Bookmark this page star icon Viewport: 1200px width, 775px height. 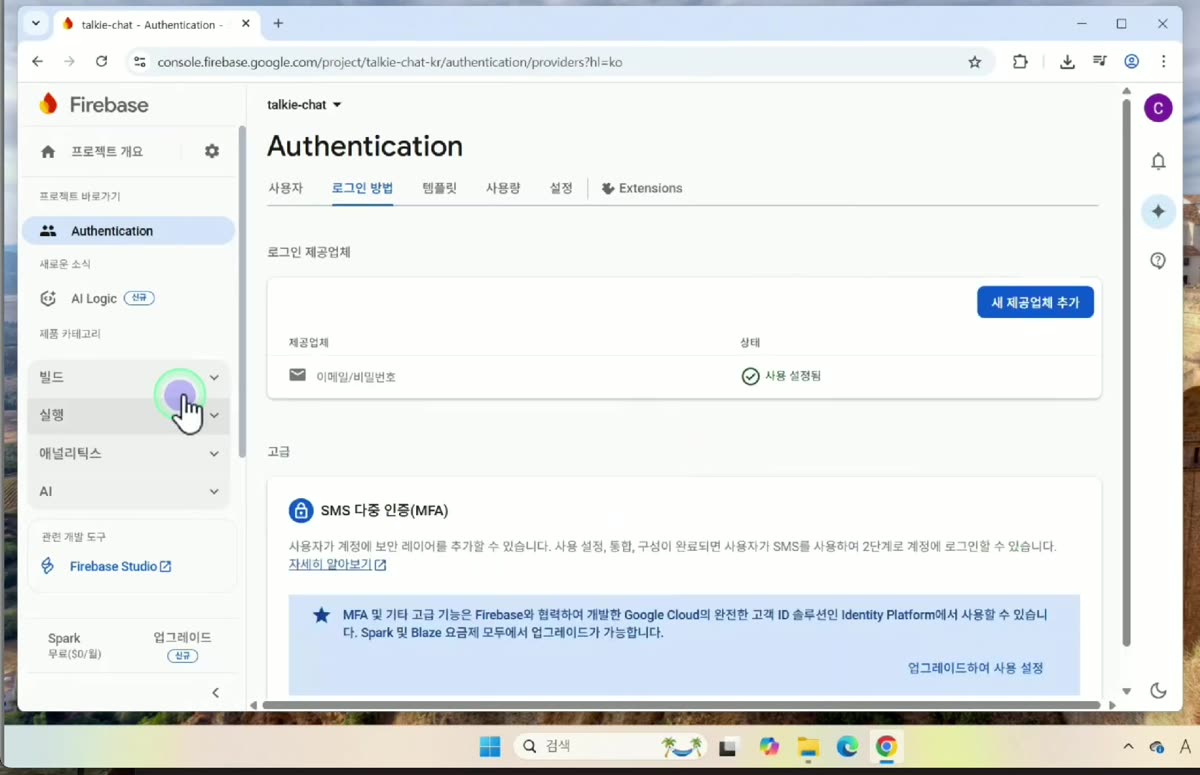[975, 62]
